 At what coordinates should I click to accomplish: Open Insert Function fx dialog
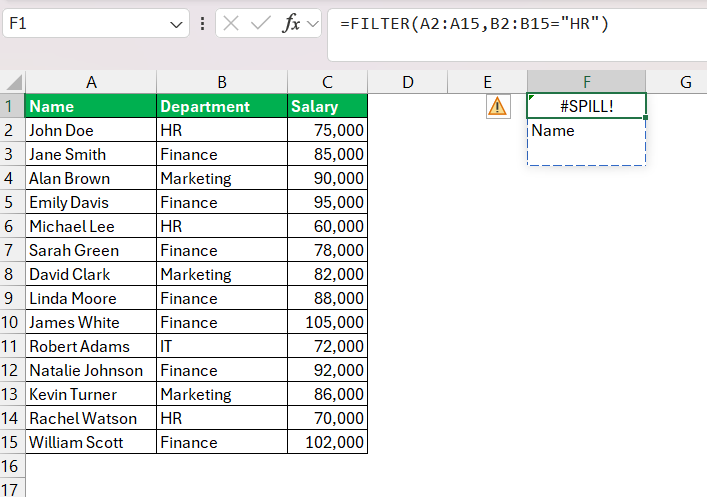click(291, 23)
